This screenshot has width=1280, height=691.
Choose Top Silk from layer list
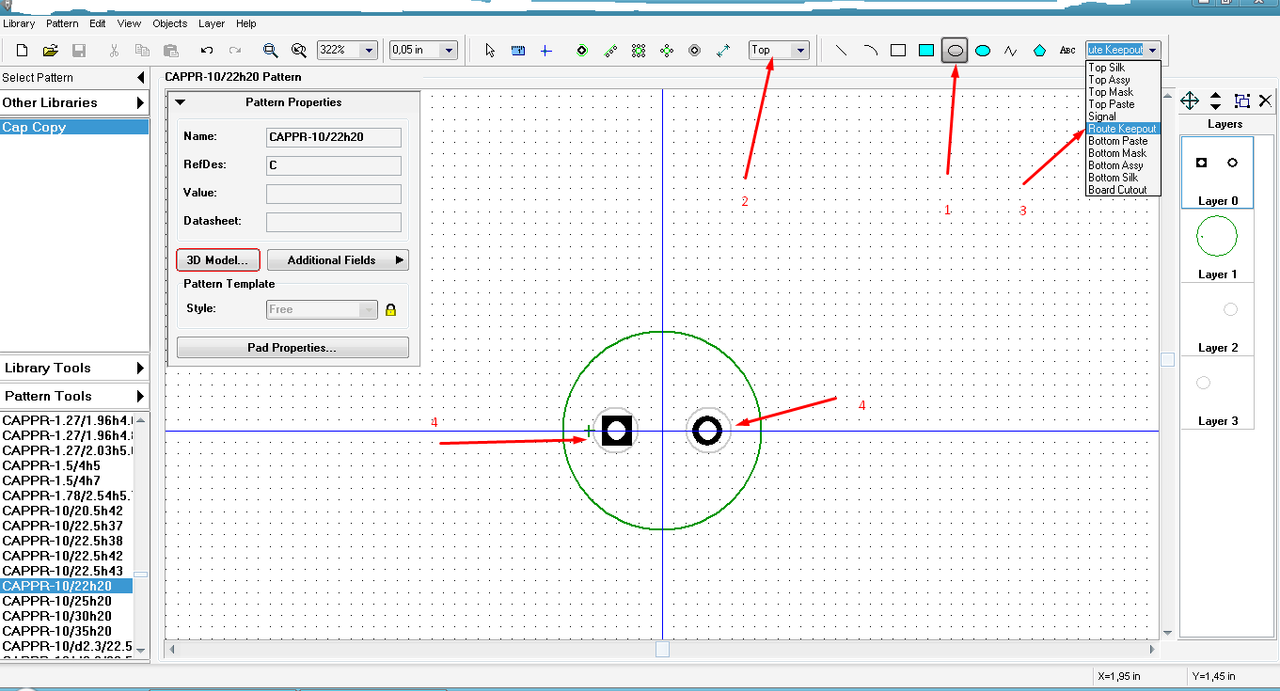coord(1122,68)
